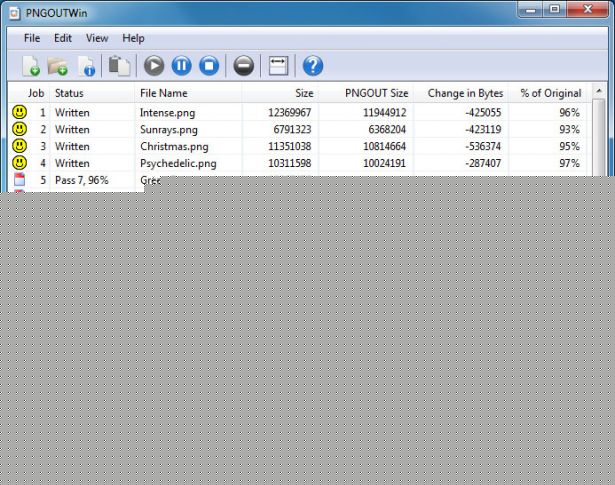Click the scrollbar up arrow
This screenshot has width=615, height=485.
[x=599, y=91]
